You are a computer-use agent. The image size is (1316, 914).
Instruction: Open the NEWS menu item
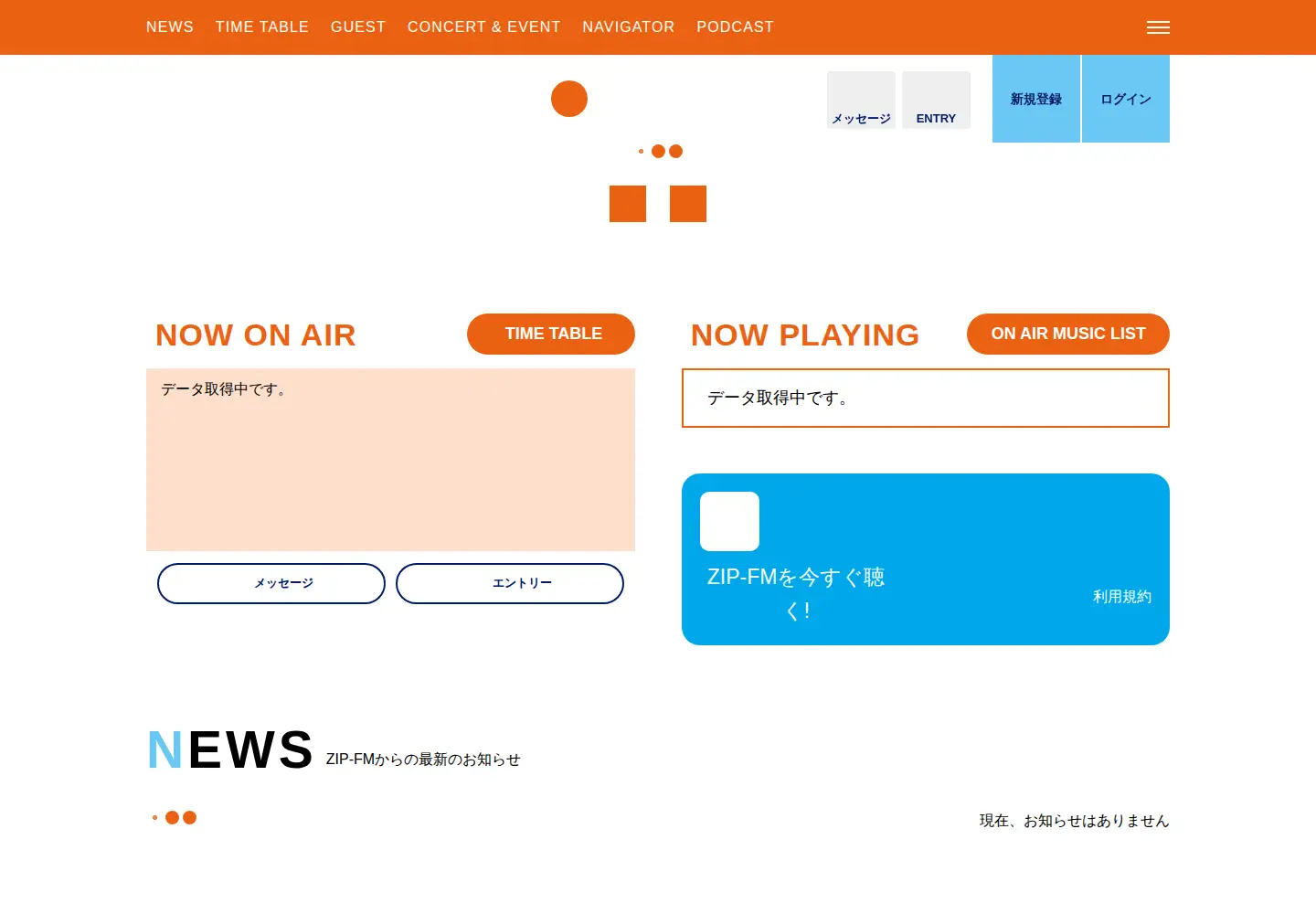170,27
